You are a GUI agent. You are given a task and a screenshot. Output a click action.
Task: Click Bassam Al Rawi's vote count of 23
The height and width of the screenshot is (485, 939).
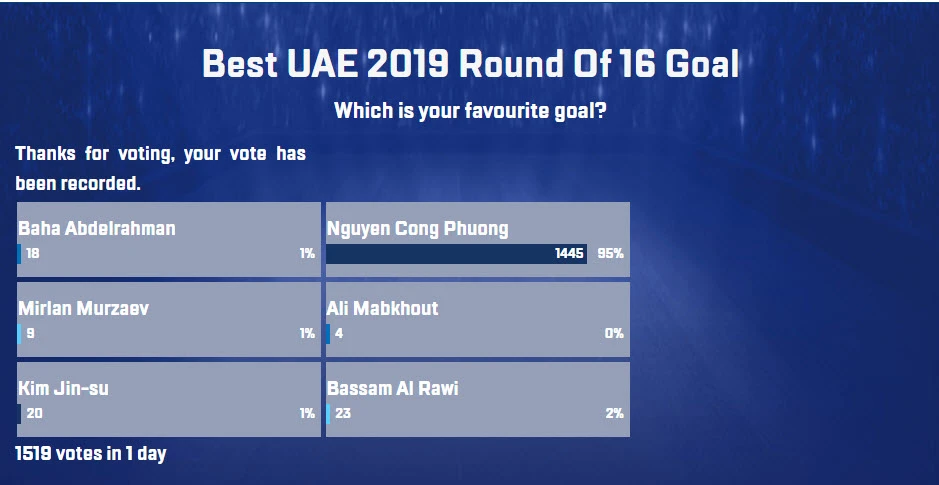pos(344,414)
